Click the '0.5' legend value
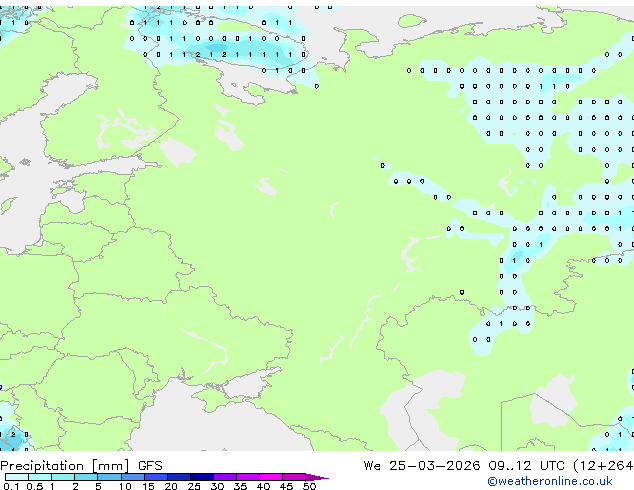The image size is (634, 490). click(x=35, y=486)
